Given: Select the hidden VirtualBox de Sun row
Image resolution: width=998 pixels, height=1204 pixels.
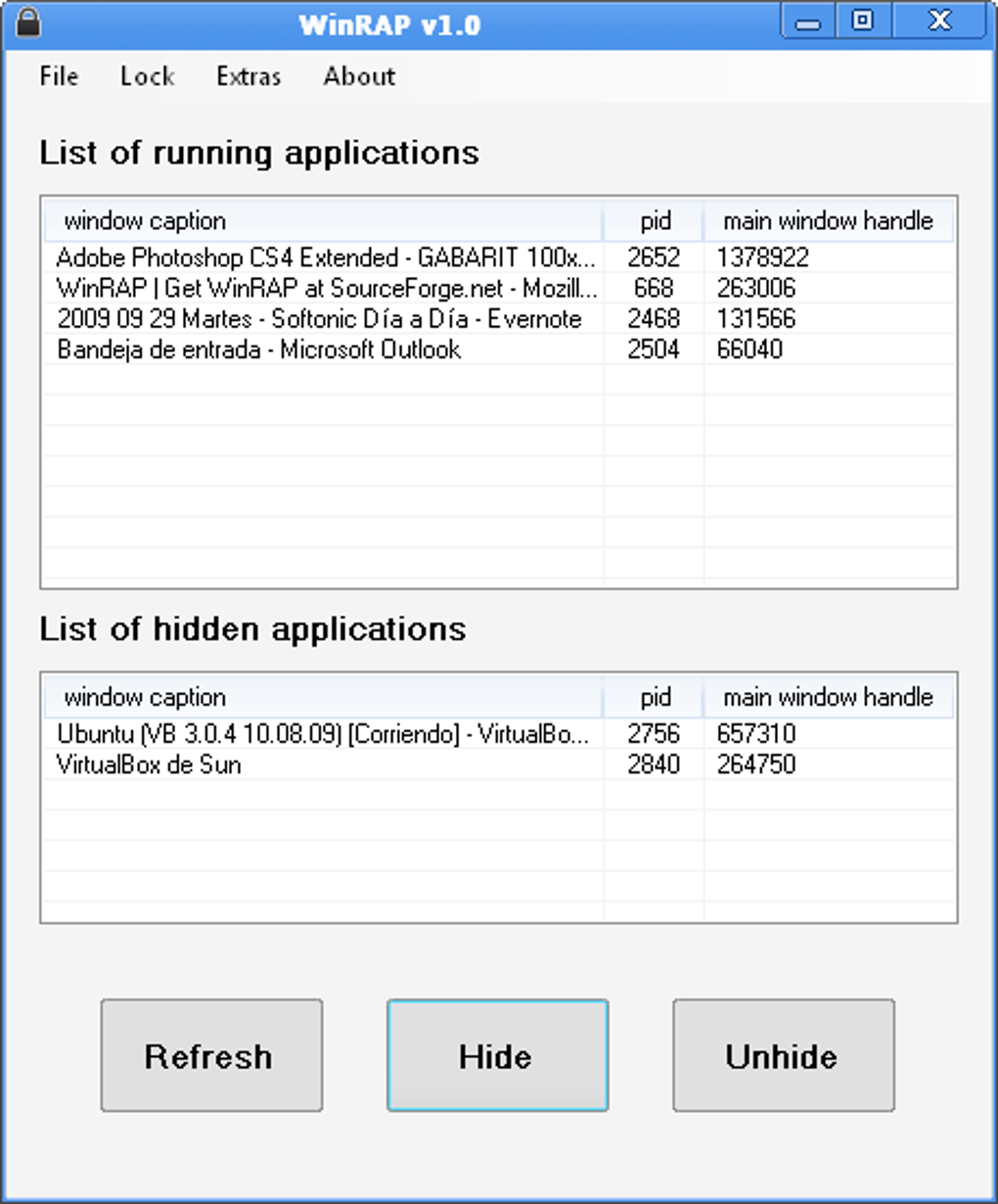Looking at the screenshot, I should pyautogui.click(x=499, y=764).
